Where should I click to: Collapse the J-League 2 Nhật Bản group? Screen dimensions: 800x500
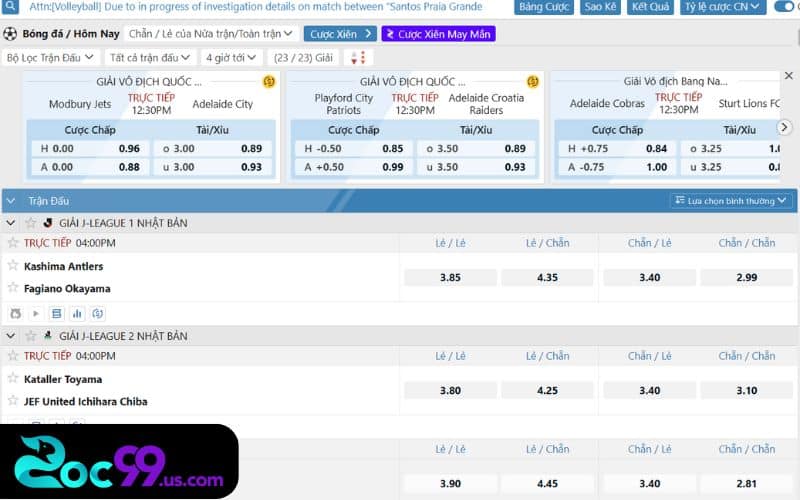click(x=11, y=336)
